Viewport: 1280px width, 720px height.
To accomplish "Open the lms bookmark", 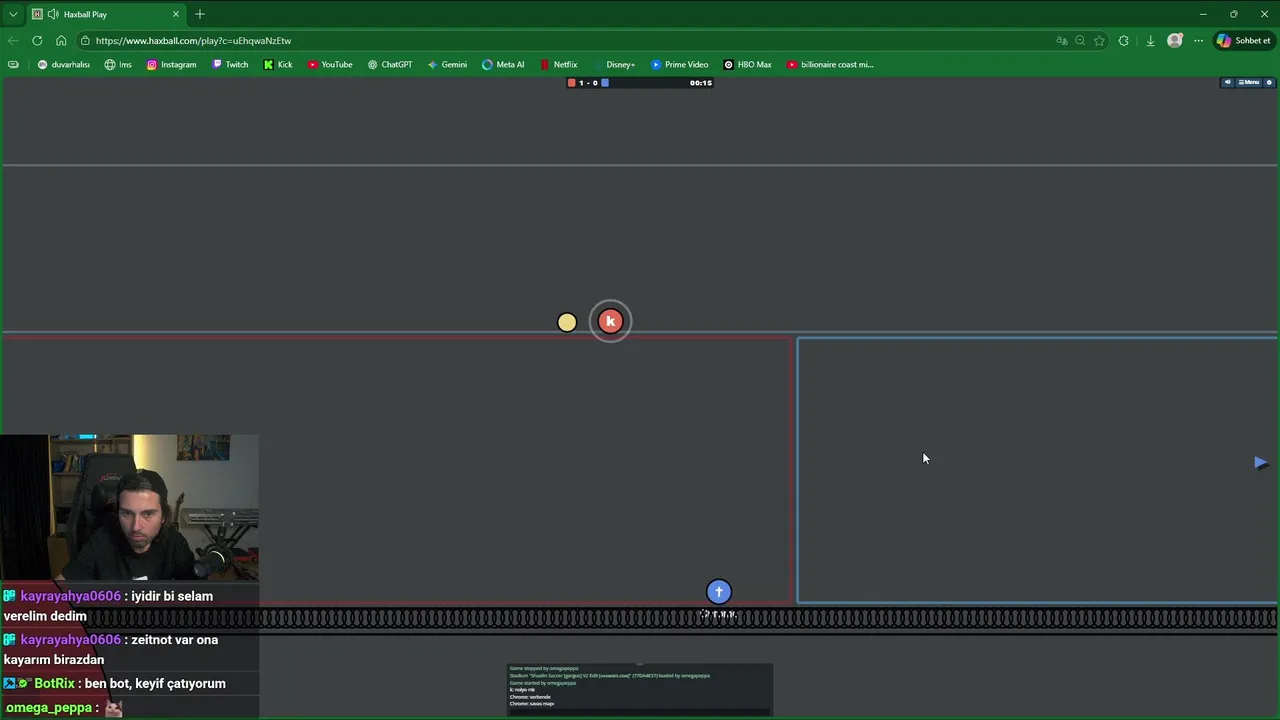I will [118, 65].
